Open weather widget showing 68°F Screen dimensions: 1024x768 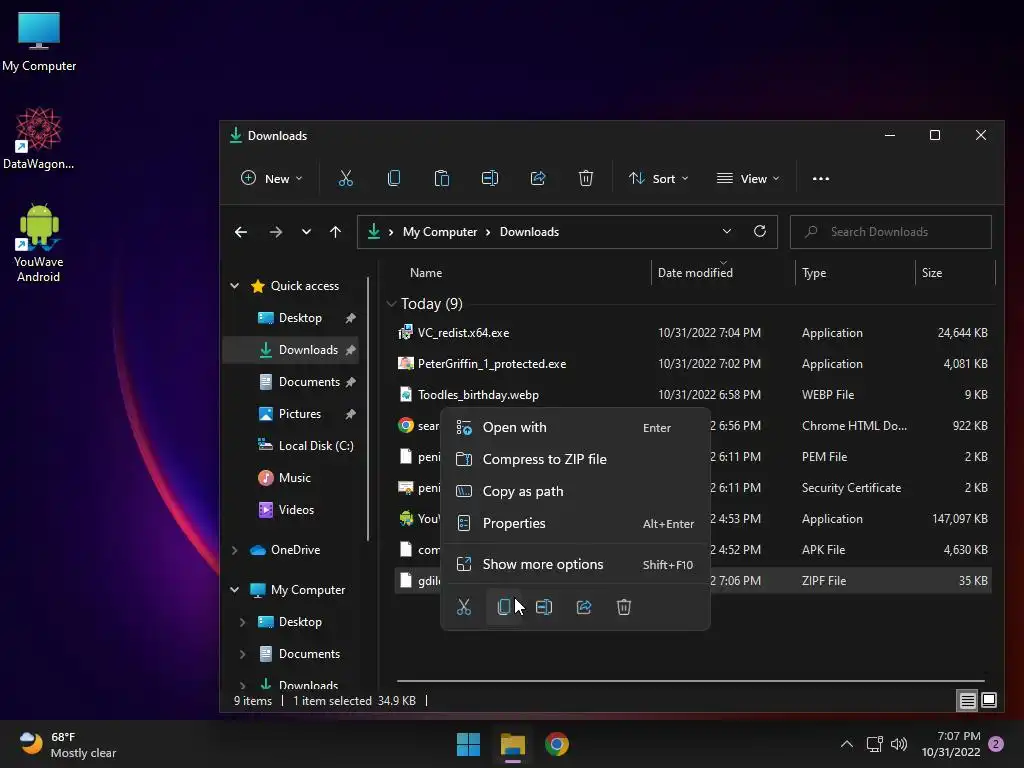67,744
